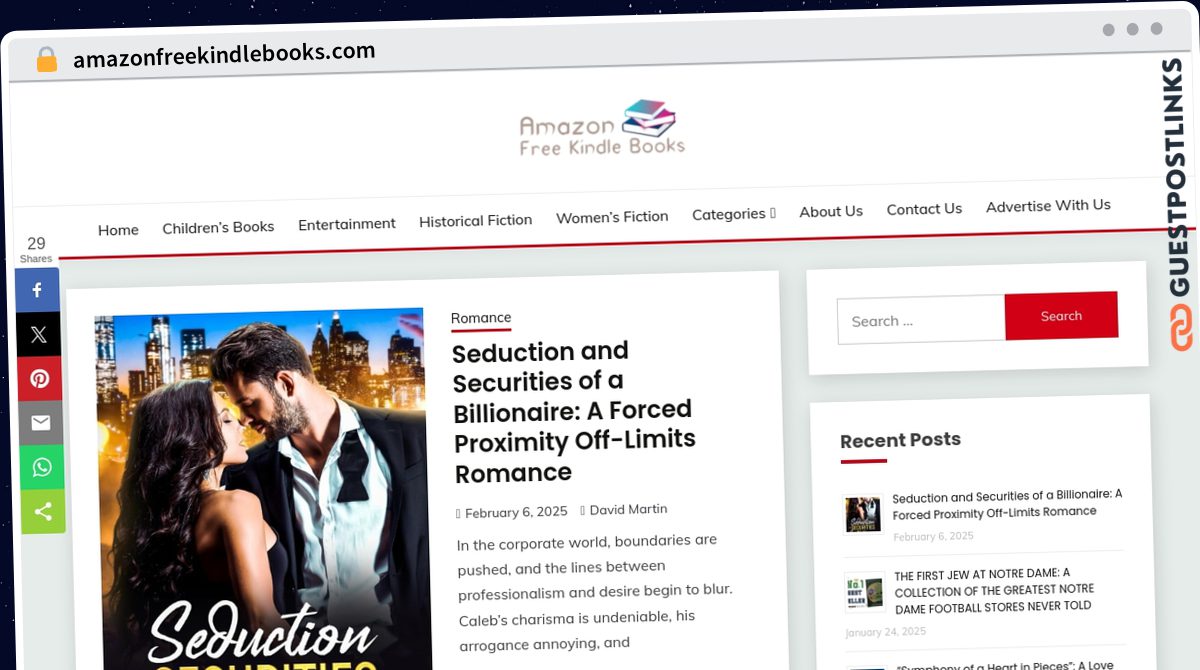Share the page on Facebook
Screen dimensions: 1200x670
38,290
